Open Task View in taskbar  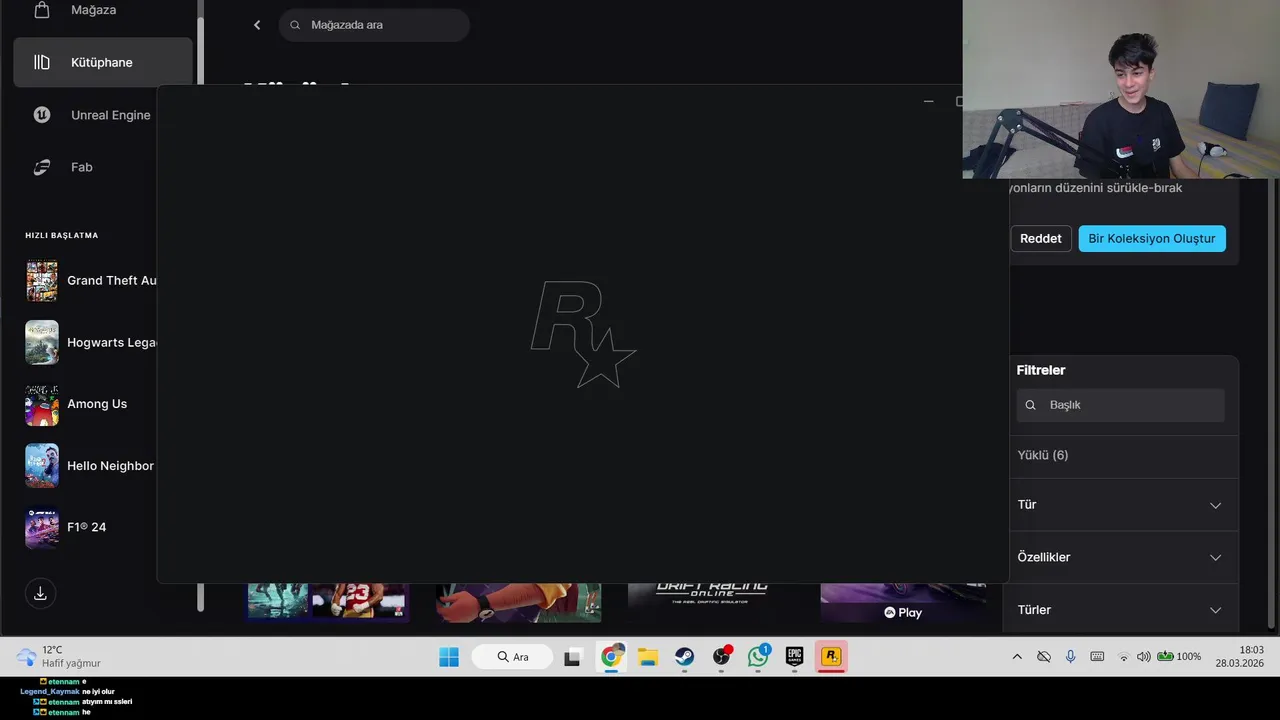(573, 657)
